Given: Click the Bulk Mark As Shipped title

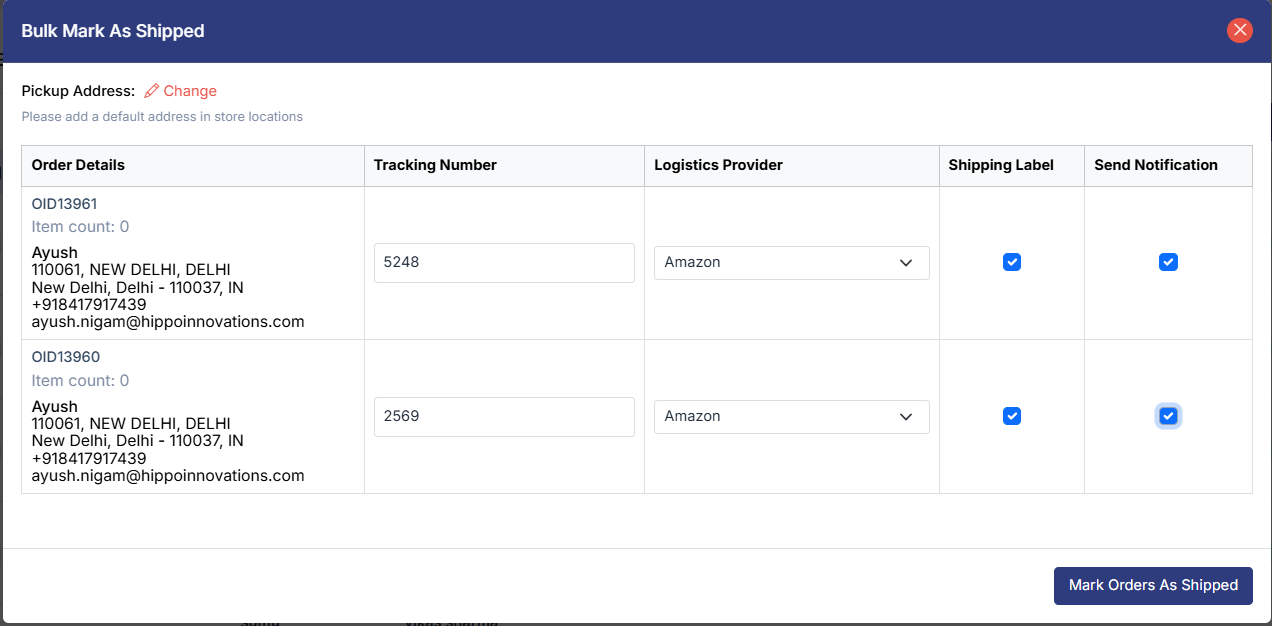Looking at the screenshot, I should click(113, 31).
